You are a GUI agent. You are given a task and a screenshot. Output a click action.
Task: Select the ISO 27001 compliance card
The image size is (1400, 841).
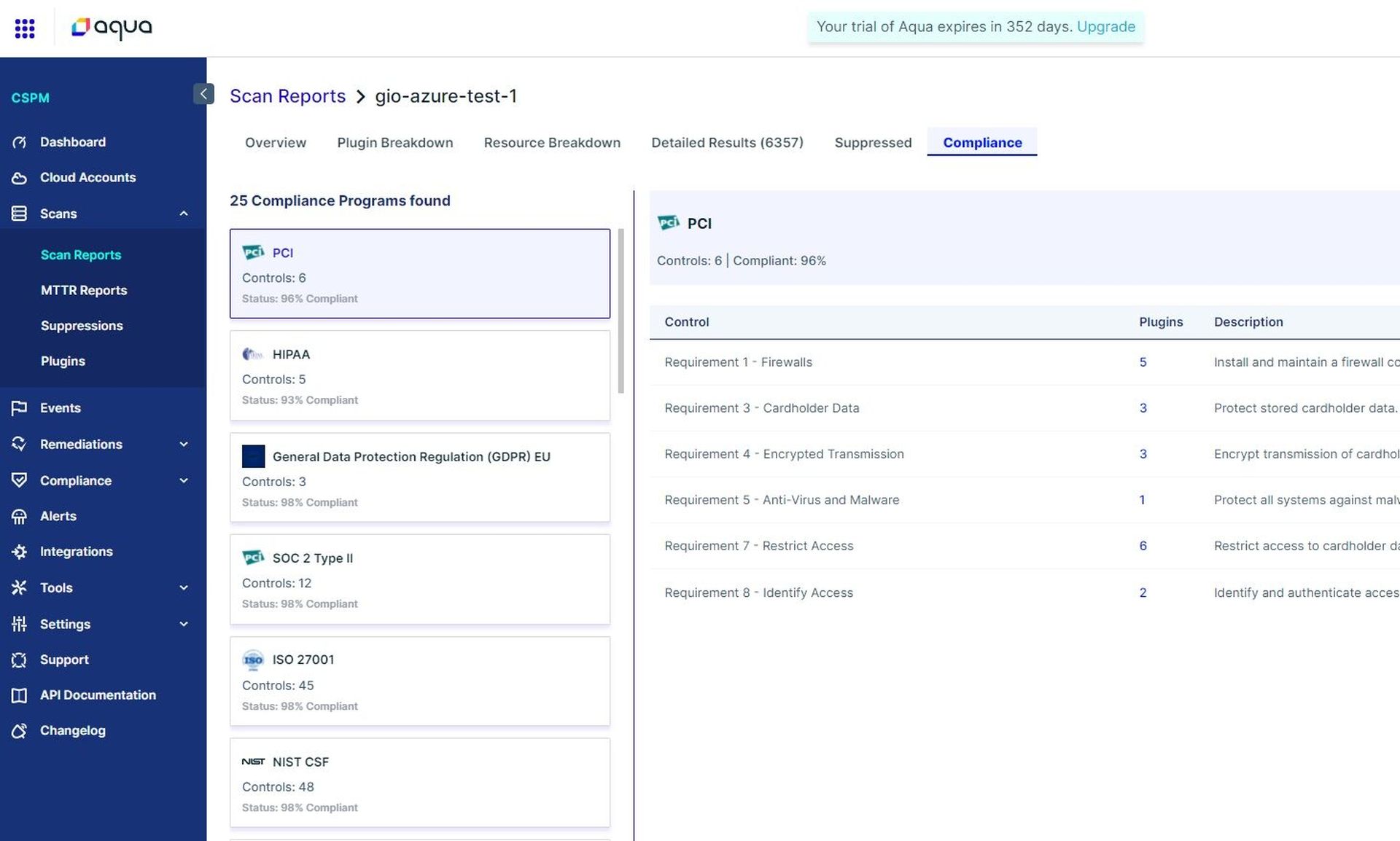pos(420,681)
